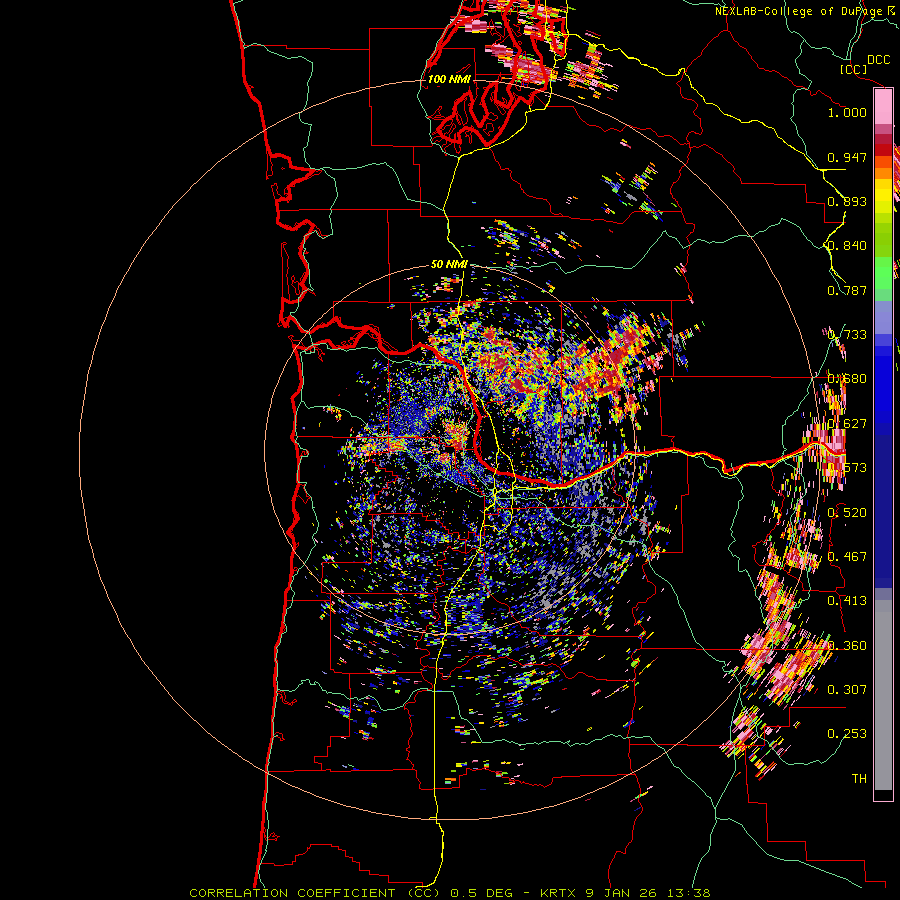
Task: Click the 50 NMI range ring label
Action: (x=449, y=264)
